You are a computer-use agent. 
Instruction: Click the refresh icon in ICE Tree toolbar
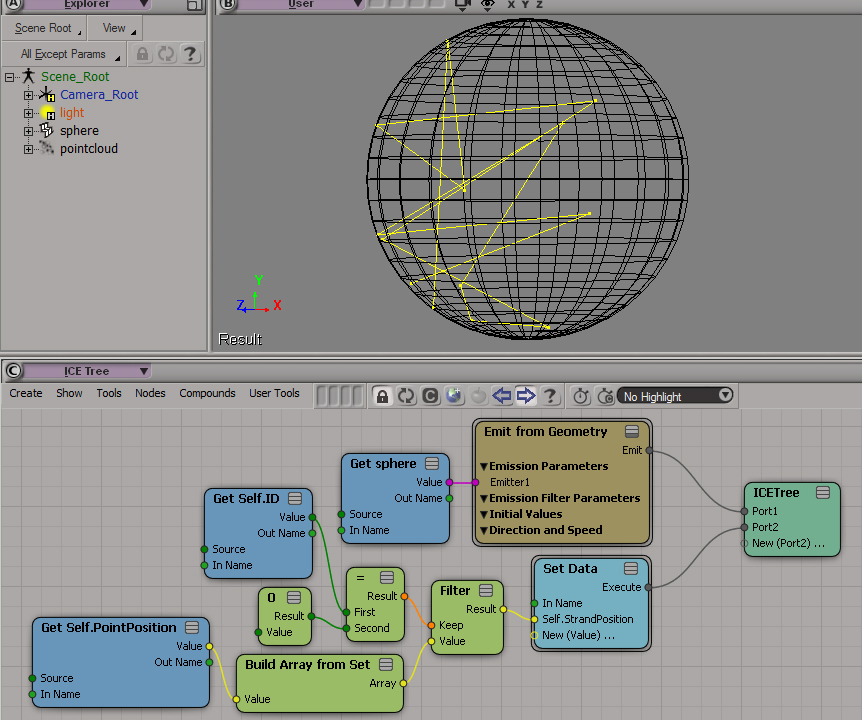pyautogui.click(x=405, y=396)
